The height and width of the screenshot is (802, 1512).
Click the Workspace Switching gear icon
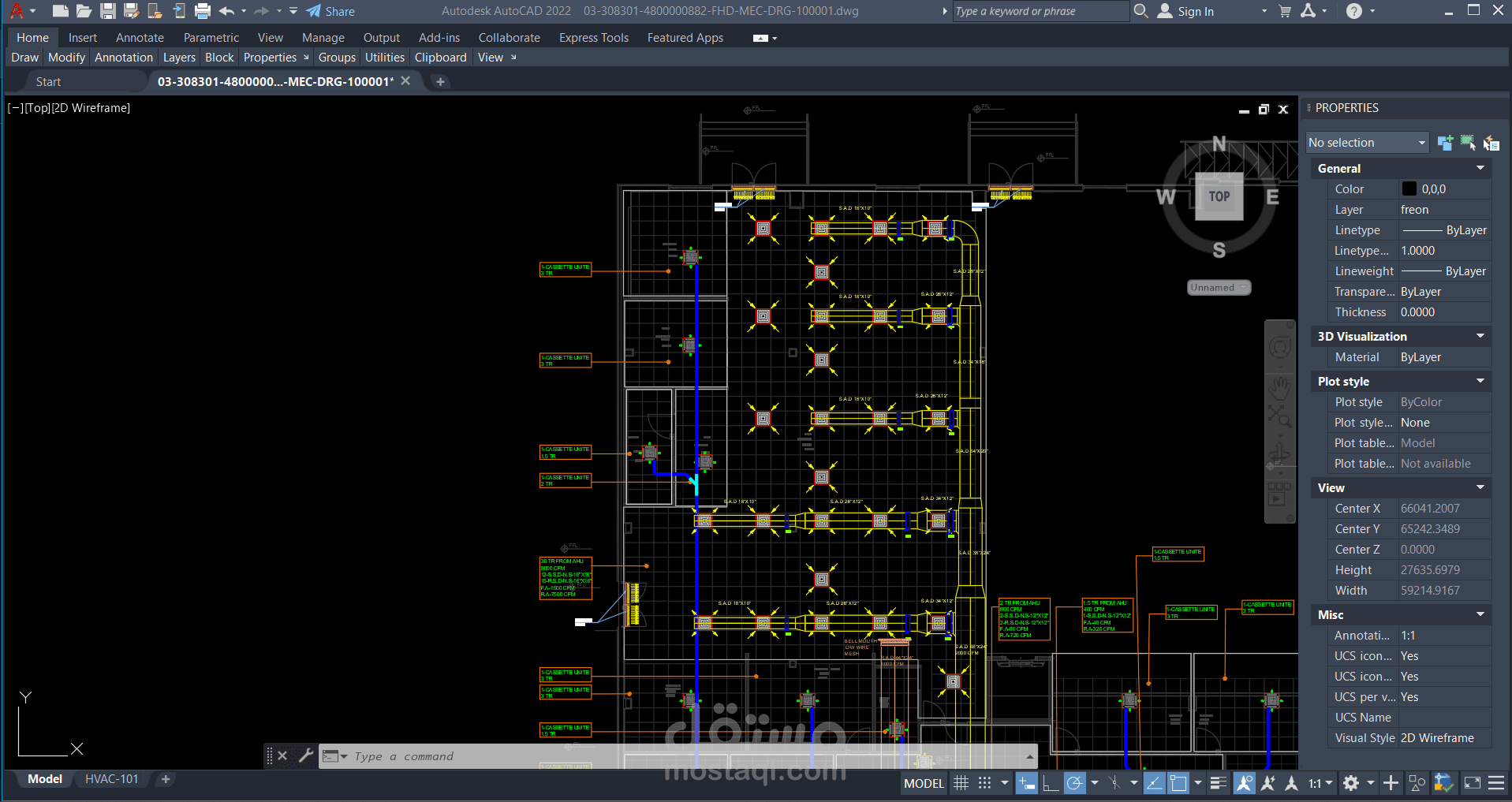pyautogui.click(x=1351, y=783)
